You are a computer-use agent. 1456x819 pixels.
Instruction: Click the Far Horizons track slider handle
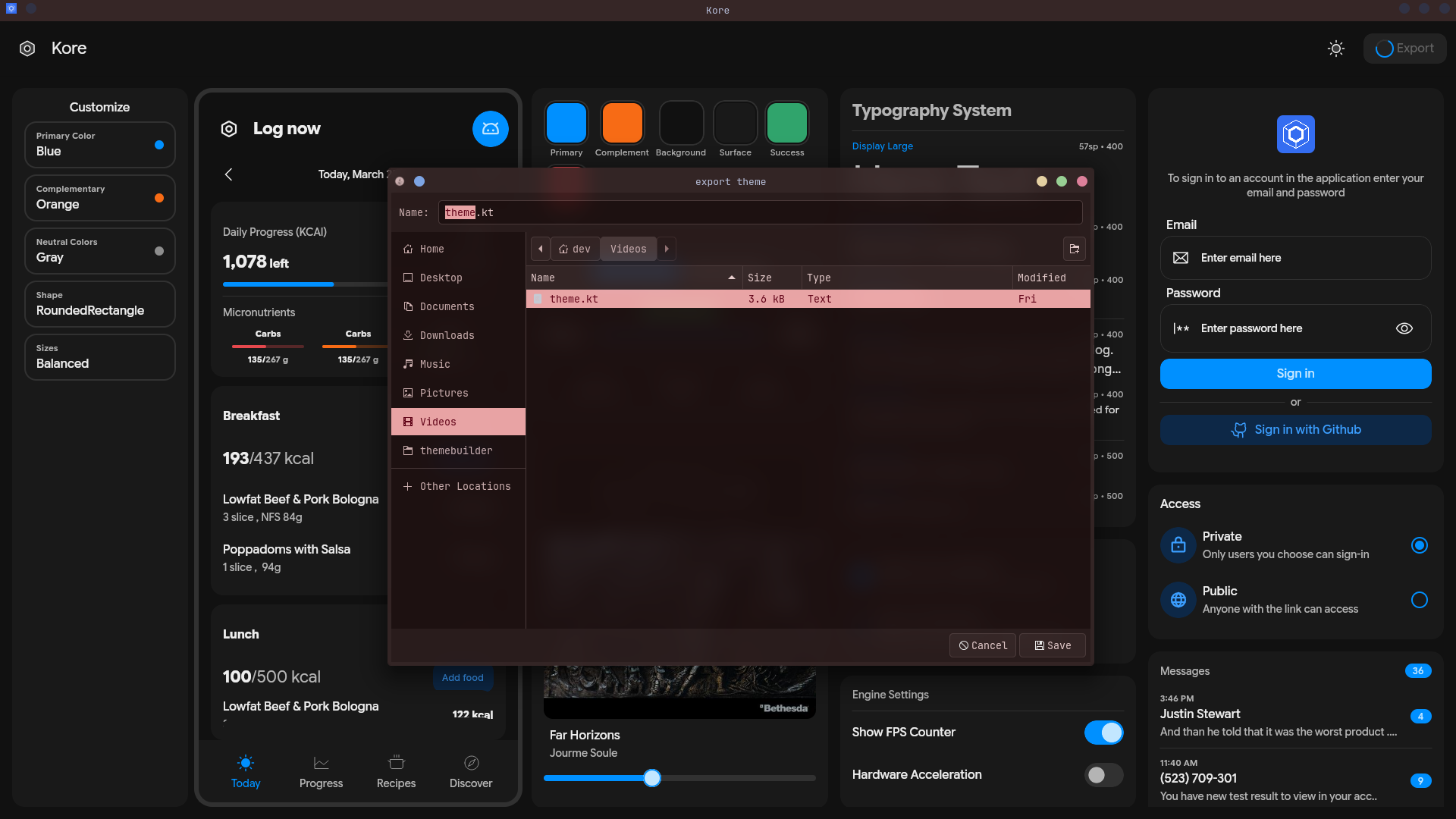point(652,777)
